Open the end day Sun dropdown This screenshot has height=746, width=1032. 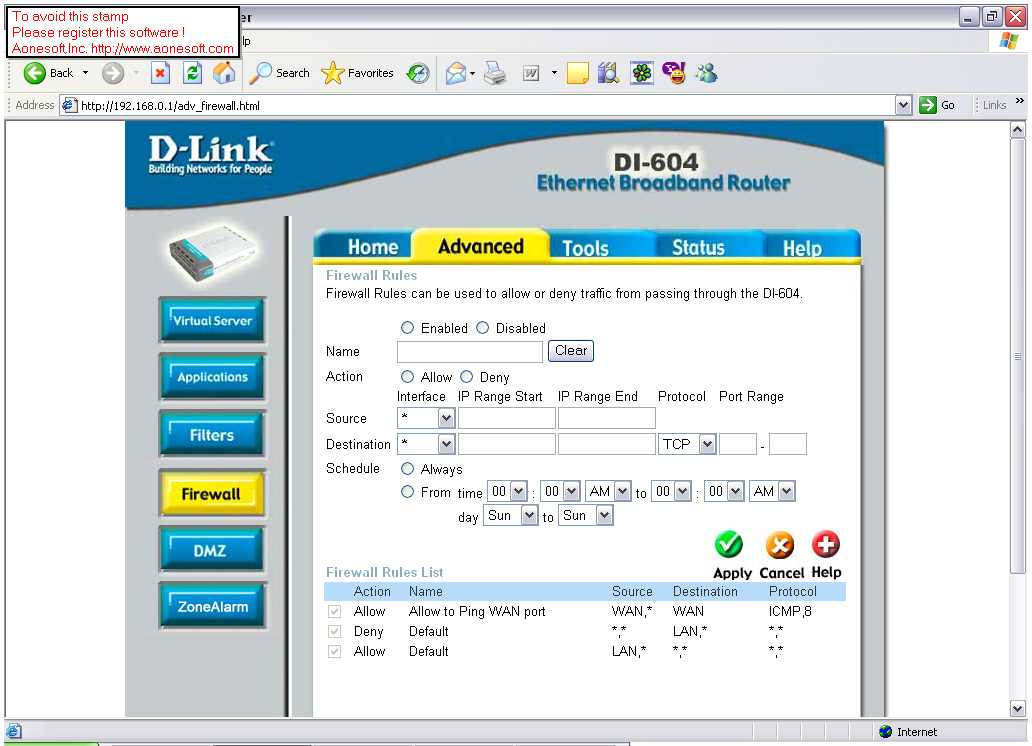point(586,515)
